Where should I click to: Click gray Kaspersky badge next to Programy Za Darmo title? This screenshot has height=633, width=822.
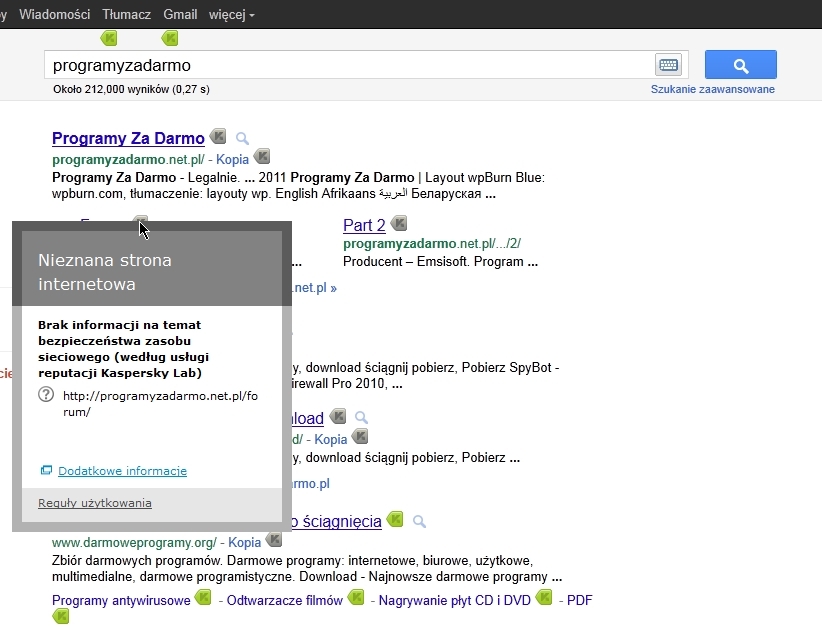pos(218,136)
